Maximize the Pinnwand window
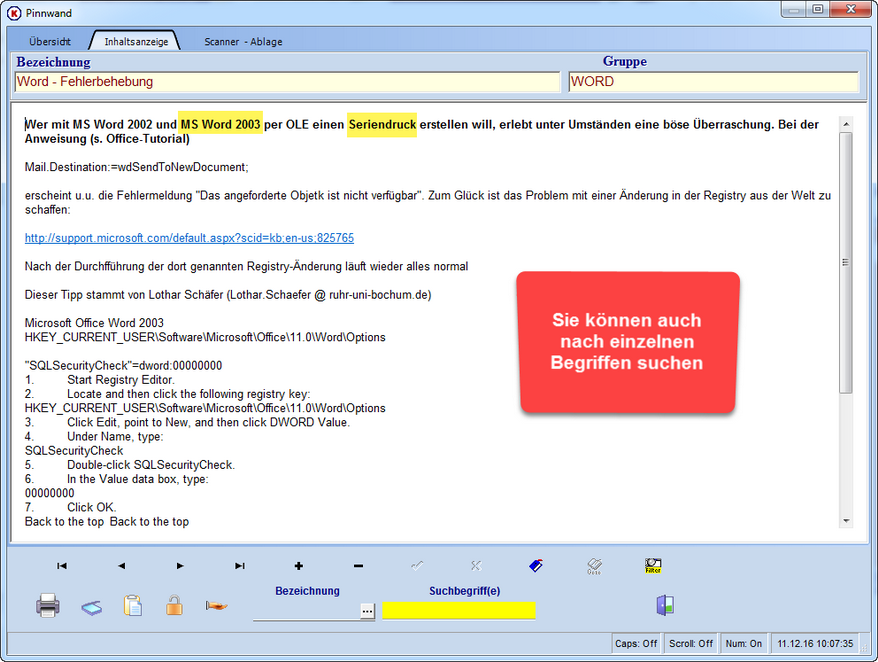878x662 pixels. 818,10
